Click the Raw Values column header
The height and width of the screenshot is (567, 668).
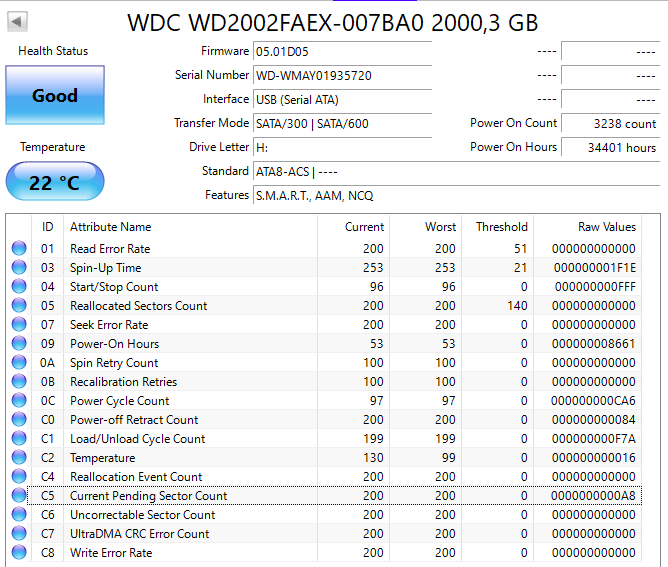coord(606,227)
